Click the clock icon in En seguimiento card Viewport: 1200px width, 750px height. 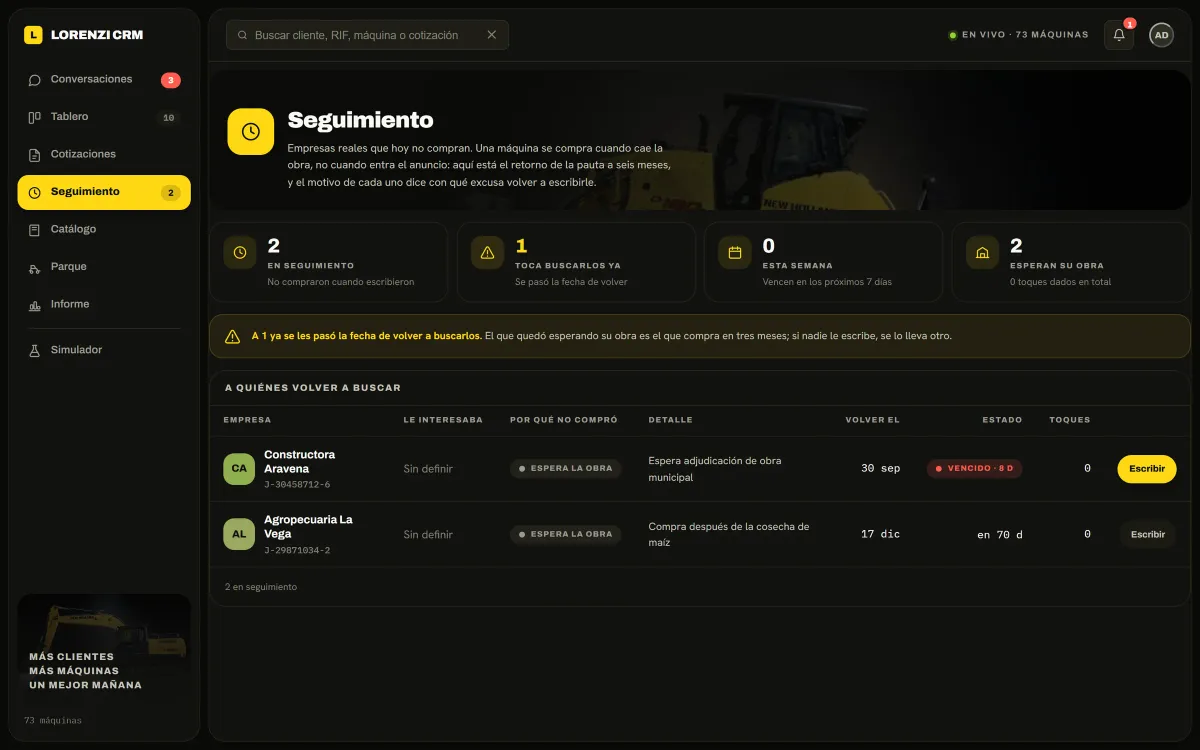[240, 253]
